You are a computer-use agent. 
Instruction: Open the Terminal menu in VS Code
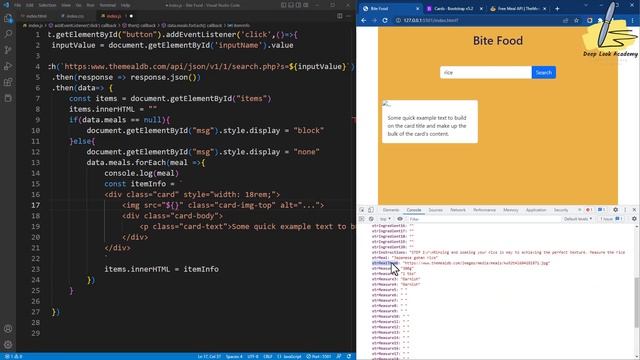click(108, 5)
